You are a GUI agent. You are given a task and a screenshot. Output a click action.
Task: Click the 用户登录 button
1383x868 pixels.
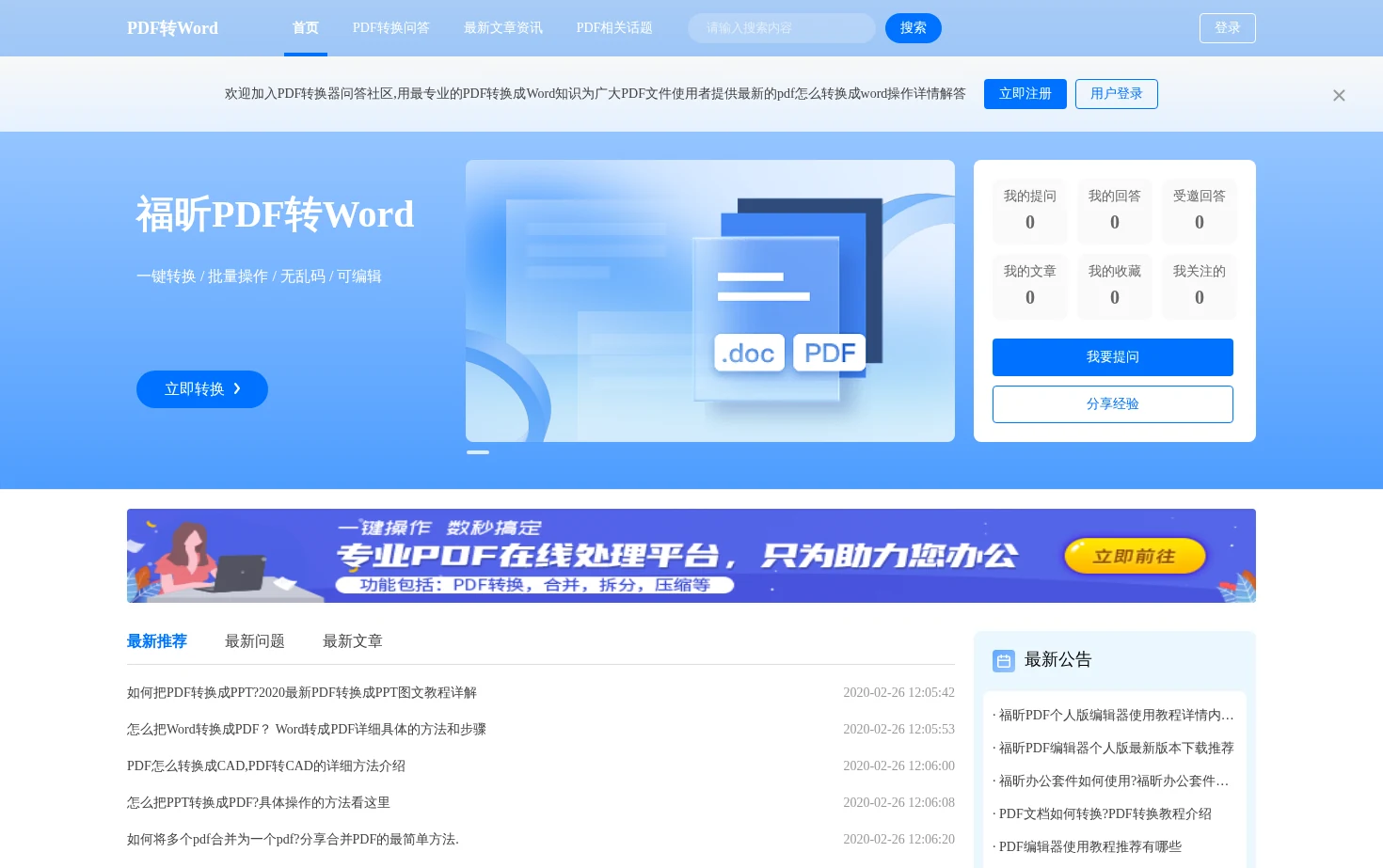(x=1117, y=94)
